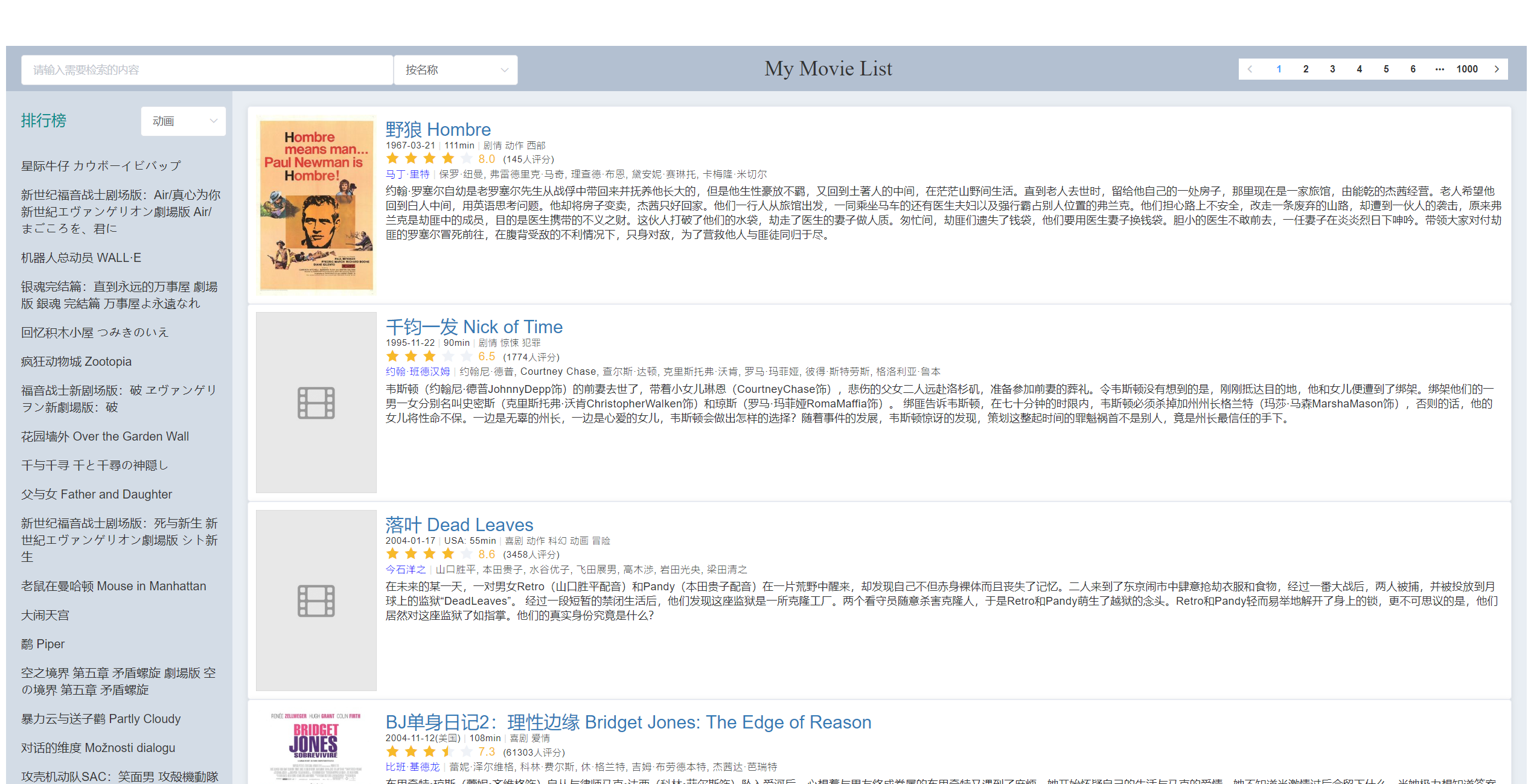Open the 野狼 Hombre movie title link
1531x784 pixels.
(438, 129)
